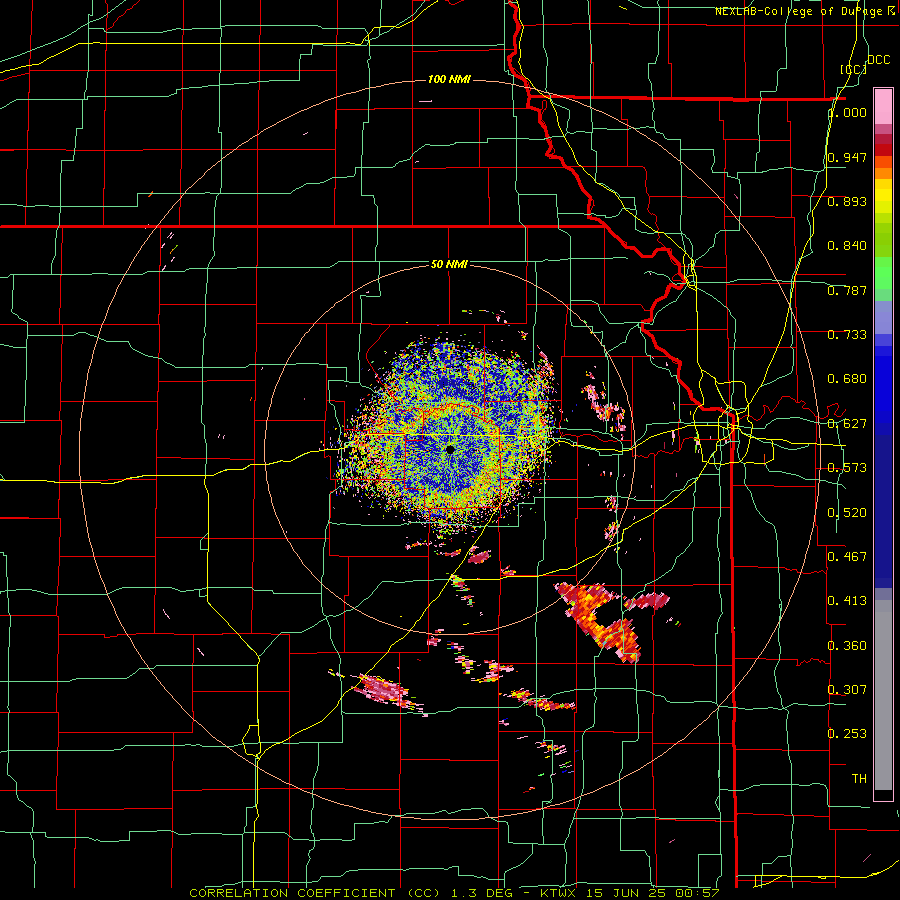Pick the pink segment atop the color bar

coord(883,106)
